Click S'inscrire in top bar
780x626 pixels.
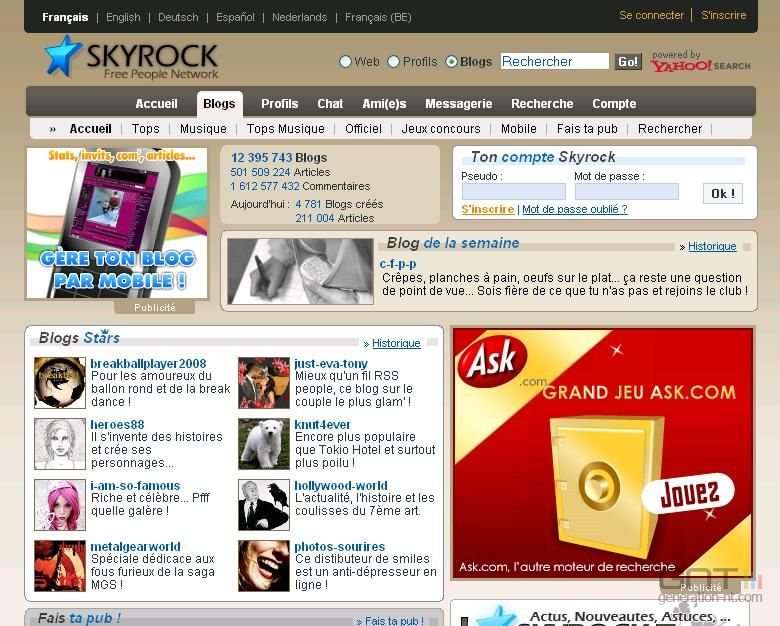point(724,15)
